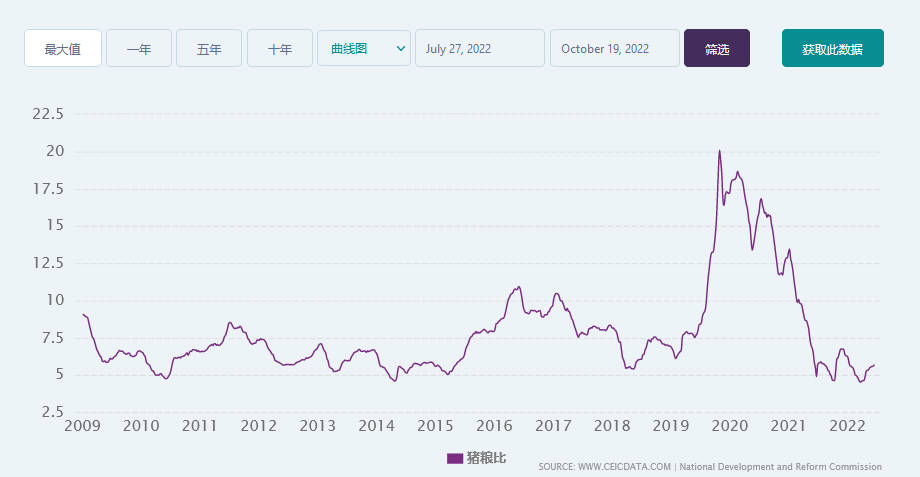Click the 2022 x-axis label
Viewport: 920px width, 477px height.
[847, 426]
